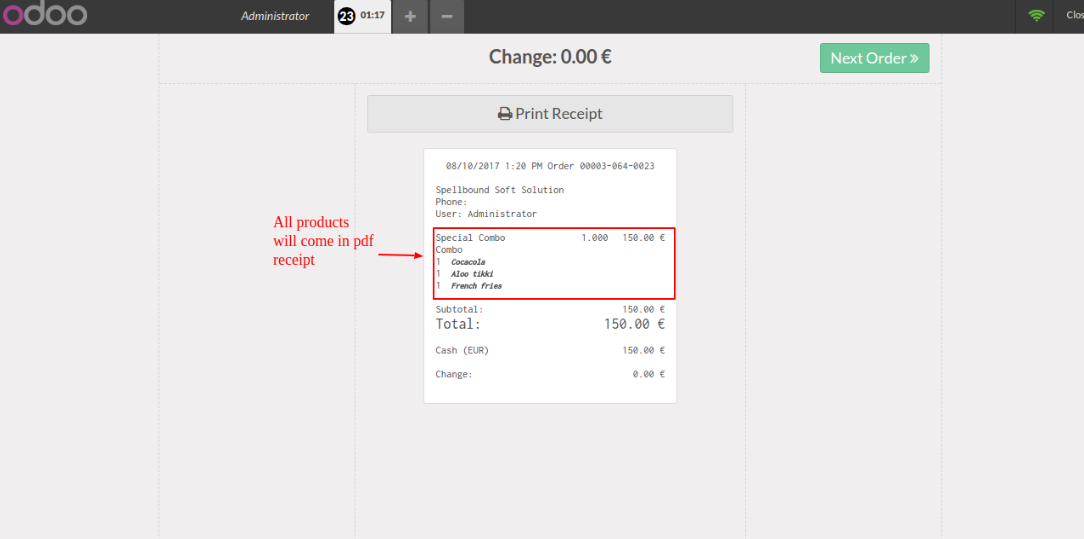
Task: Click the Cocacola item in the receipt
Action: [x=468, y=262]
